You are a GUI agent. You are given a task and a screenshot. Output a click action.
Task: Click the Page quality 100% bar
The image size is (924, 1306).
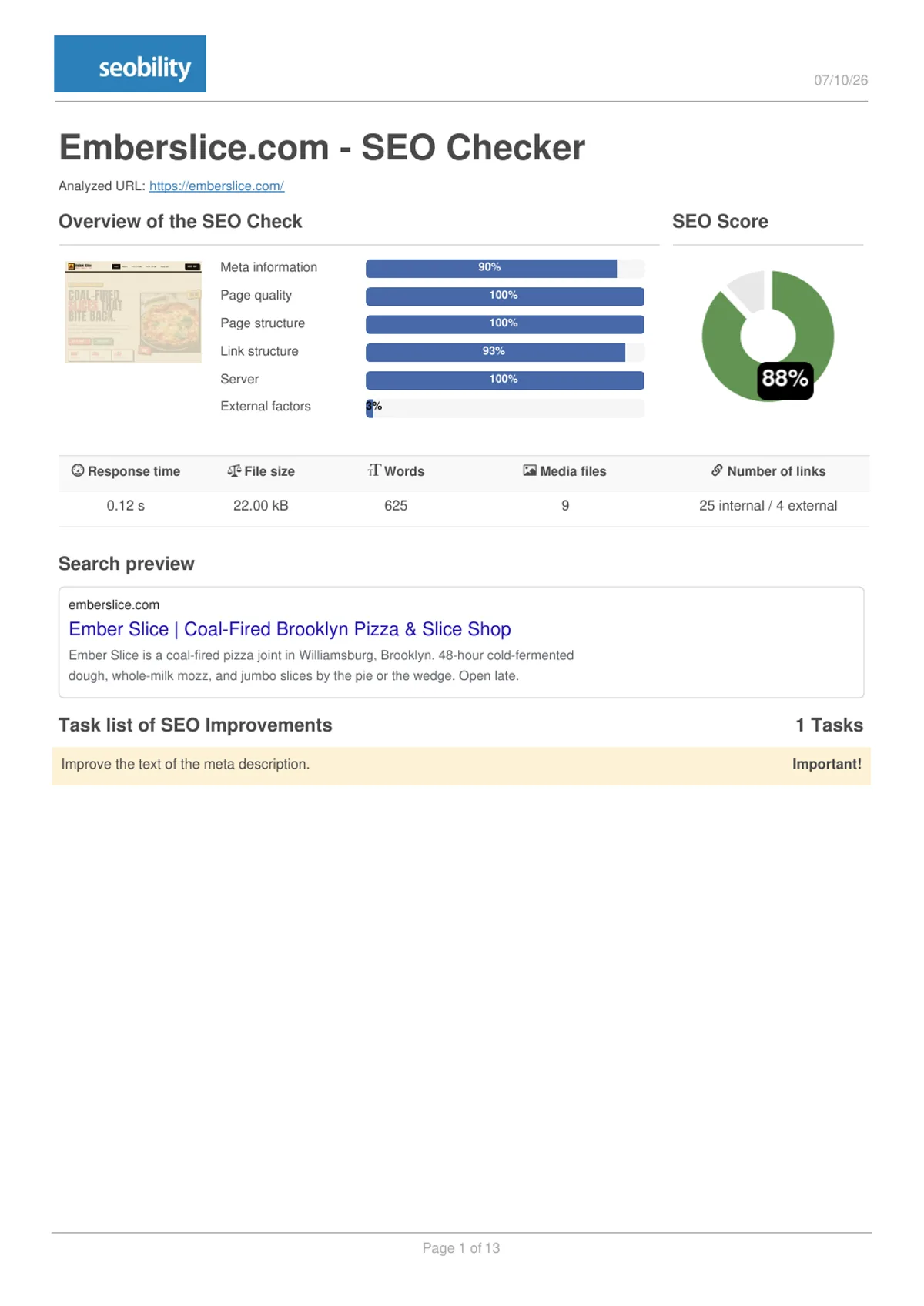[504, 296]
